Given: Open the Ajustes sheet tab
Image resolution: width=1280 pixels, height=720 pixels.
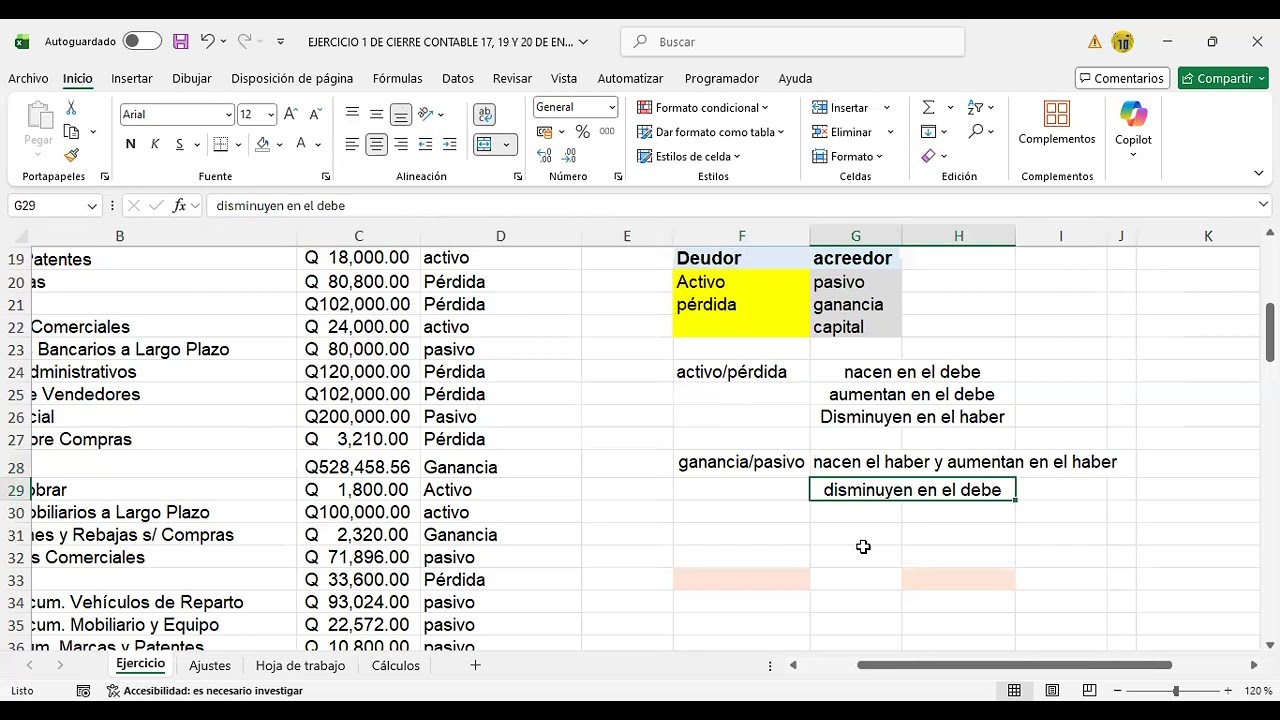Looking at the screenshot, I should (x=210, y=666).
